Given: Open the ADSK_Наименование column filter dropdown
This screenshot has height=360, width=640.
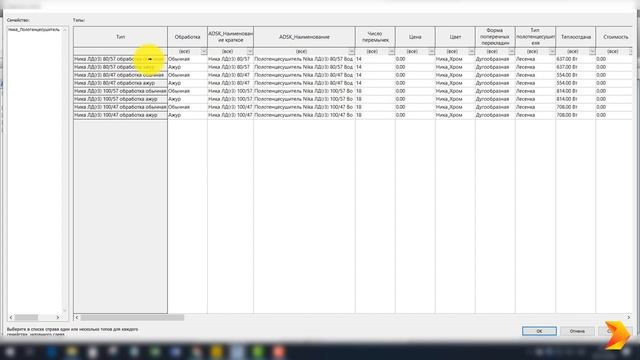Looking at the screenshot, I should (x=351, y=51).
